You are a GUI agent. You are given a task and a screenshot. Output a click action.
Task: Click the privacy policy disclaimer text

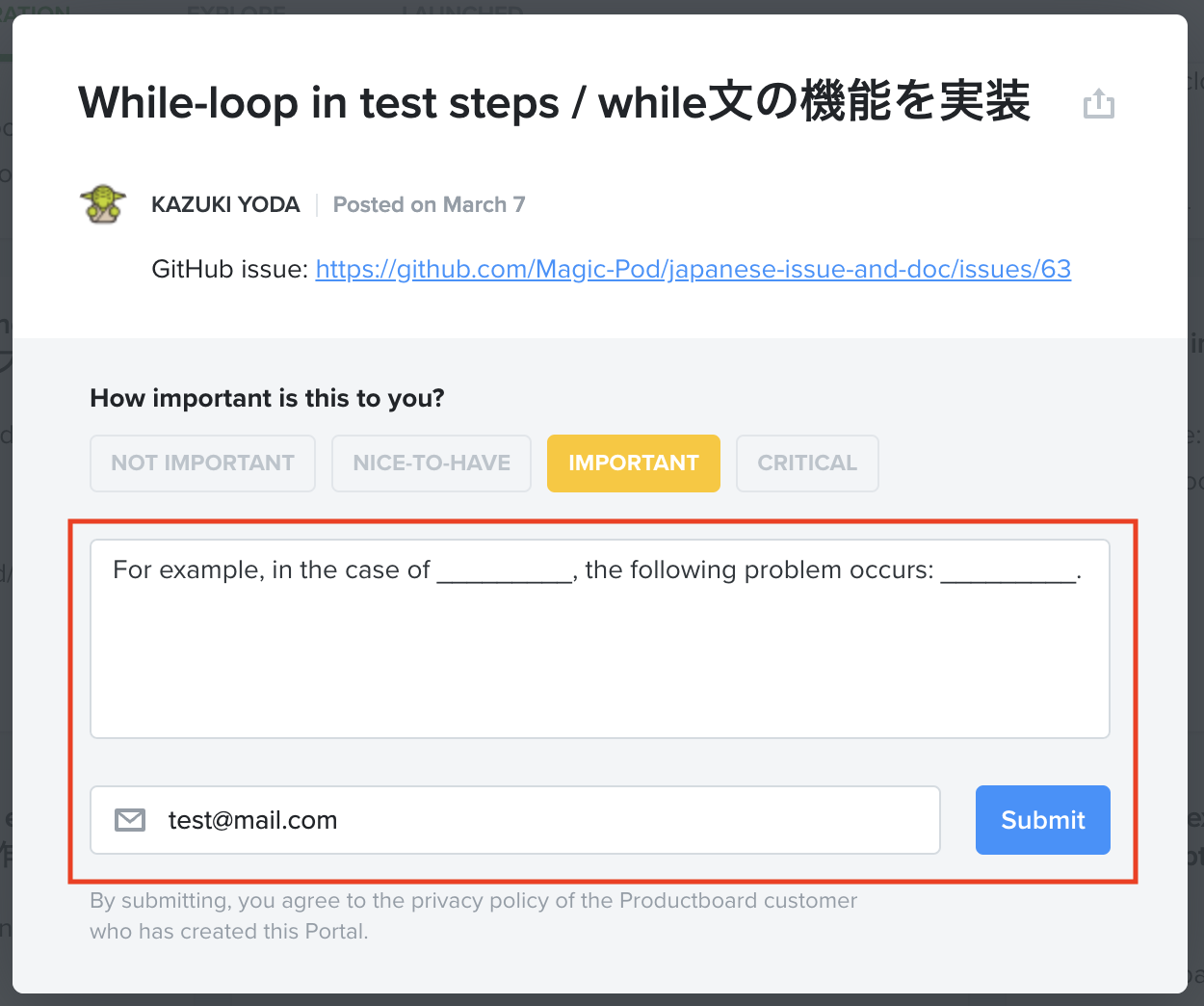click(x=473, y=914)
